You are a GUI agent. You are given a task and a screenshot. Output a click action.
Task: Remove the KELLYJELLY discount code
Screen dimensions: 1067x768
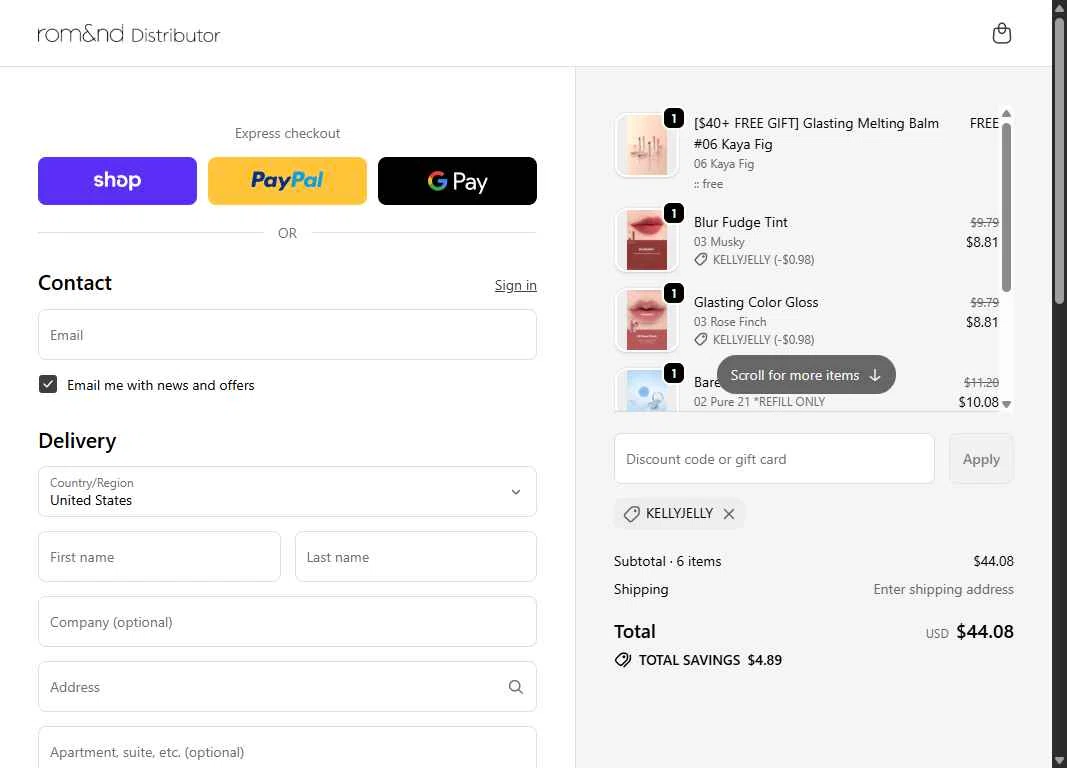point(729,514)
